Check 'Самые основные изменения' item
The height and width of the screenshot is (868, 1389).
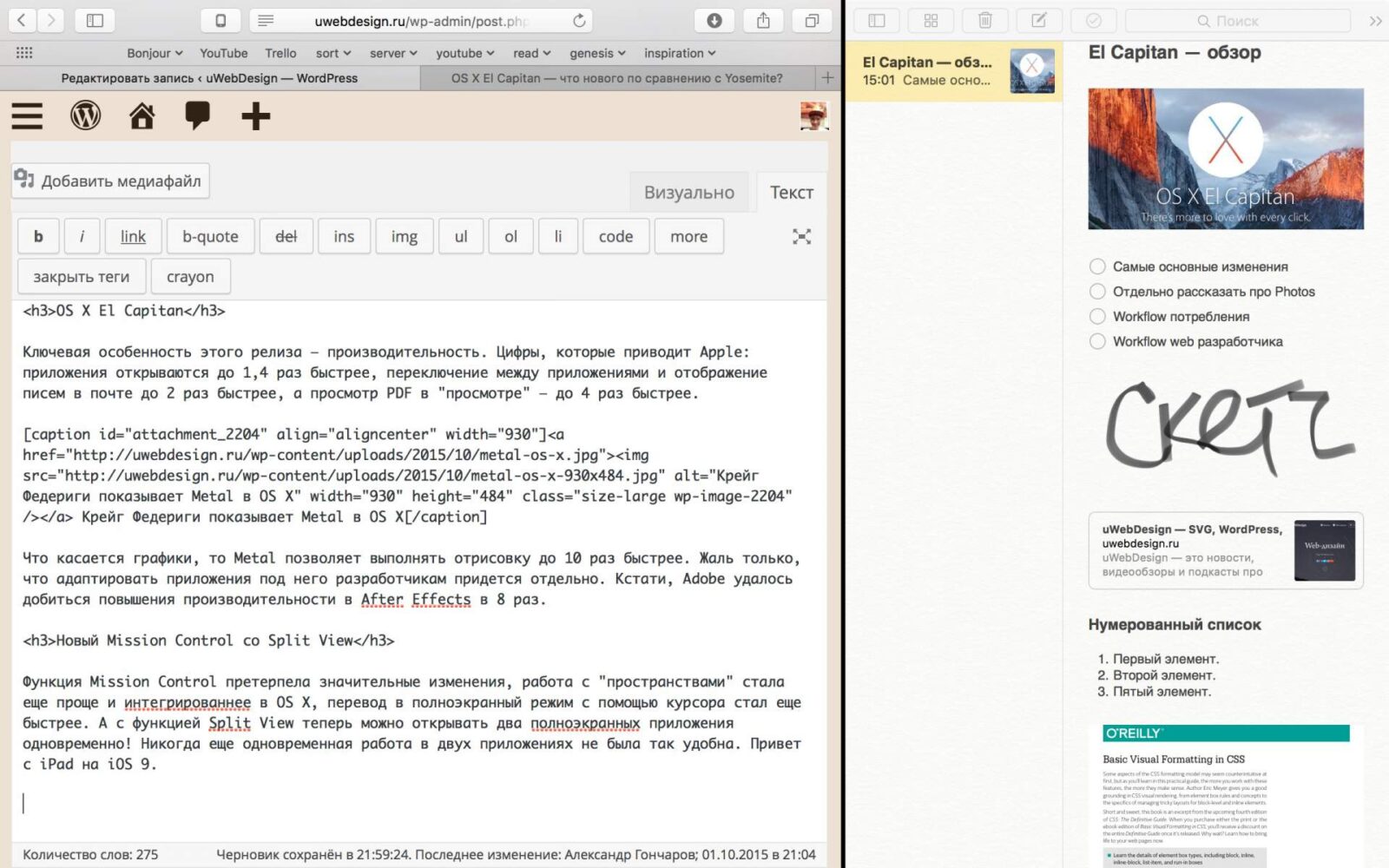pyautogui.click(x=1097, y=266)
